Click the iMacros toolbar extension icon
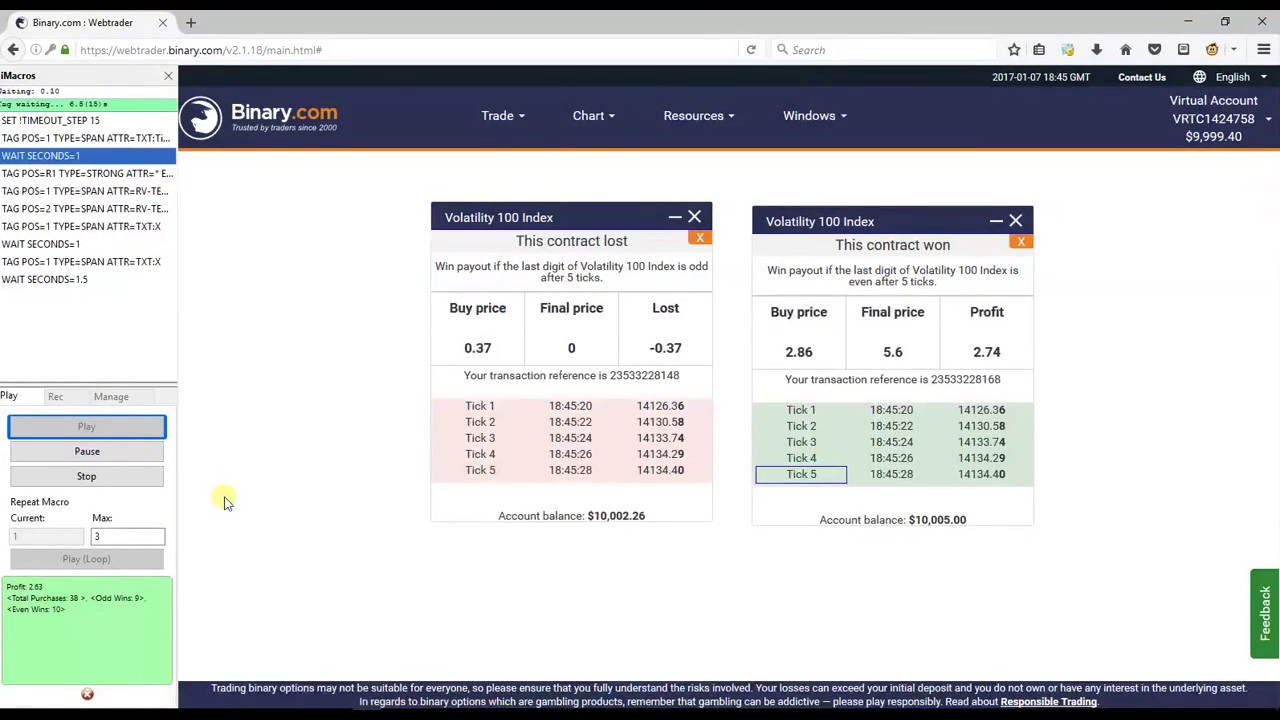 pos(1068,50)
